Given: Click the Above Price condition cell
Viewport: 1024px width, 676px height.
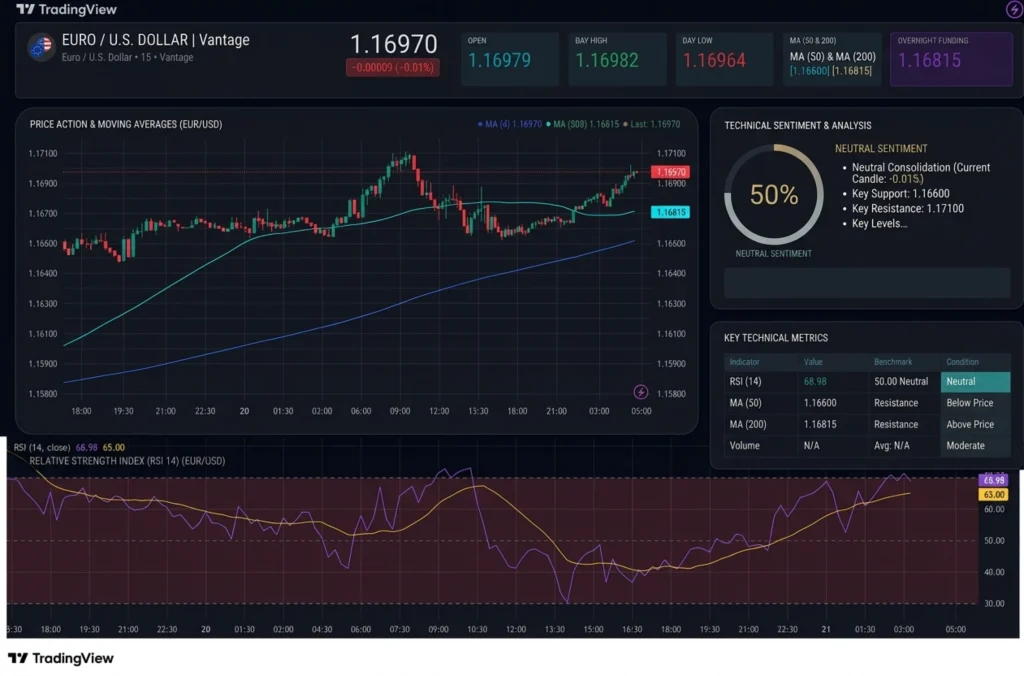Looking at the screenshot, I should 970,425.
